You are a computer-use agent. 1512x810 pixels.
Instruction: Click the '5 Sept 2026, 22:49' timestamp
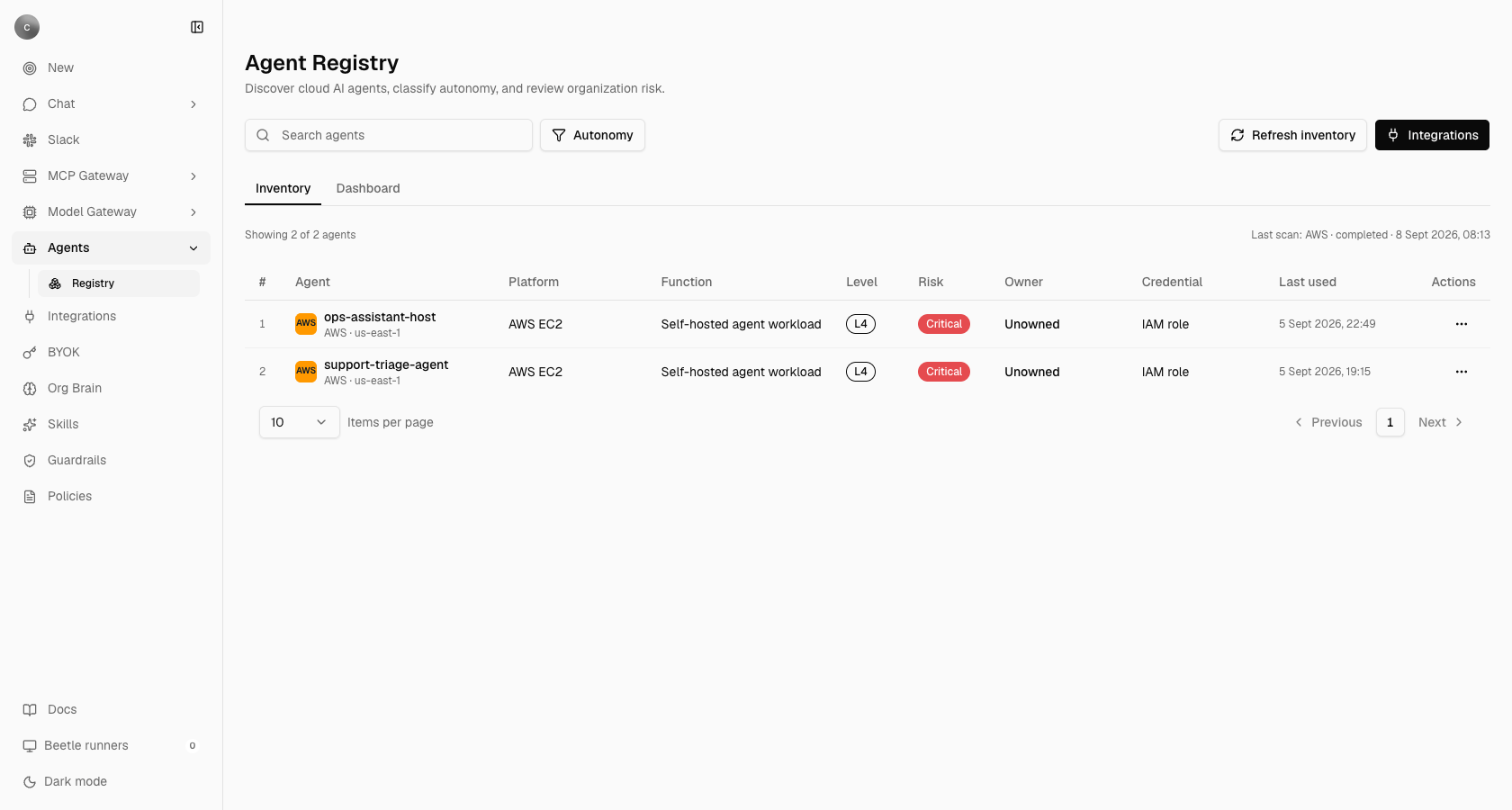(x=1327, y=324)
